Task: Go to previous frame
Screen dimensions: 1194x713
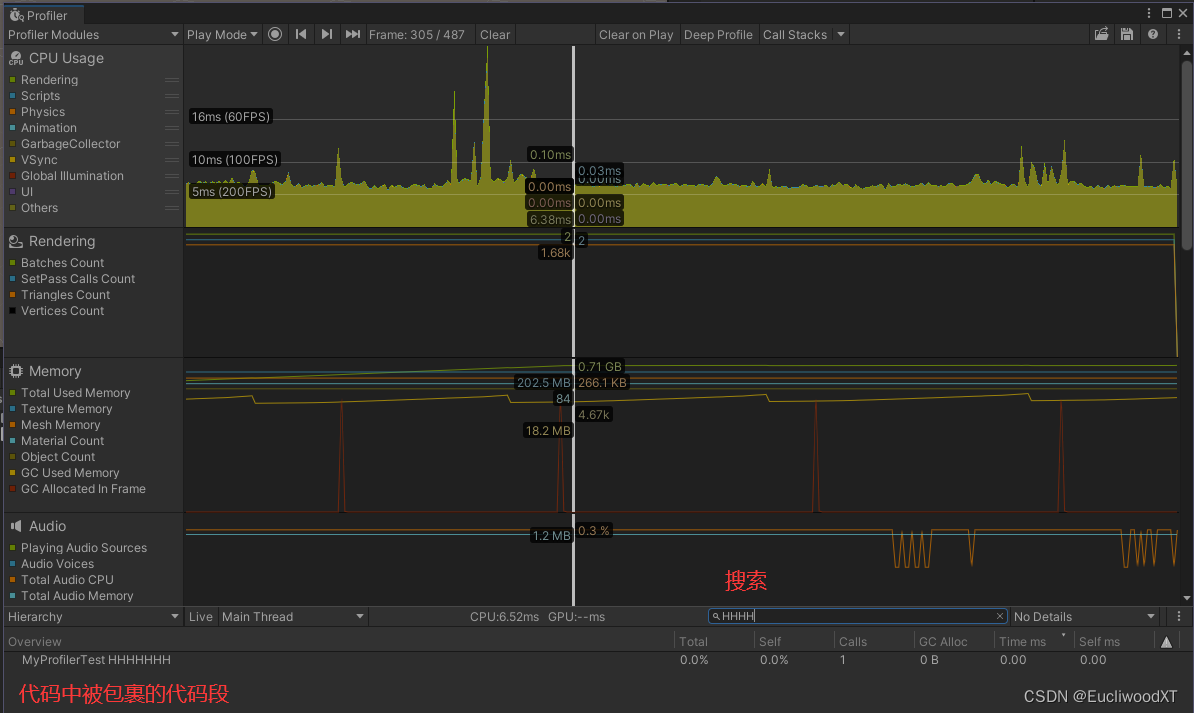Action: pyautogui.click(x=301, y=34)
